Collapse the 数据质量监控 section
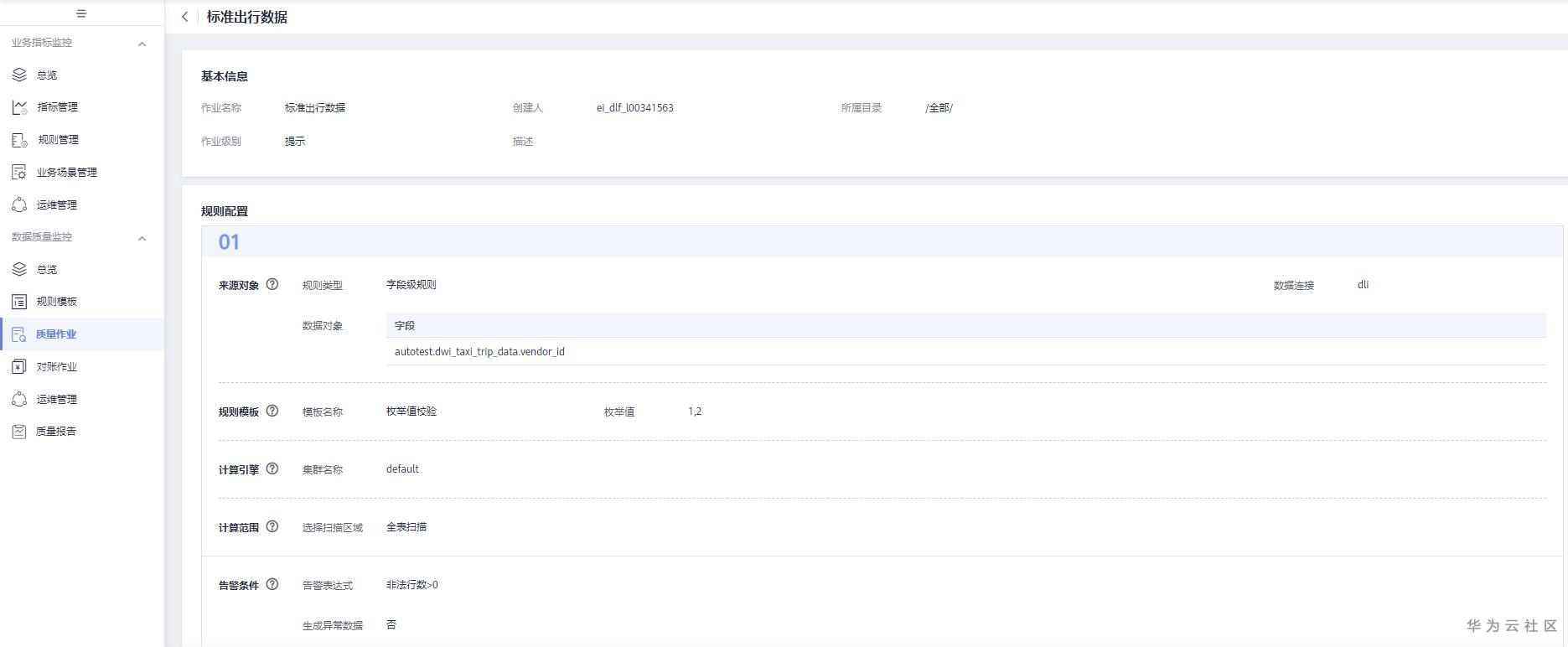1568x647 pixels. tap(142, 238)
